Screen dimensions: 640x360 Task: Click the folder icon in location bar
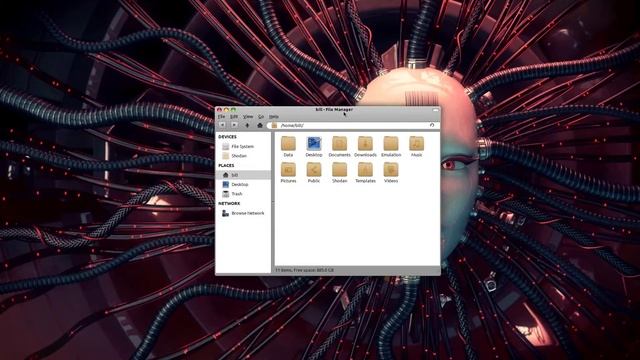pyautogui.click(x=274, y=125)
